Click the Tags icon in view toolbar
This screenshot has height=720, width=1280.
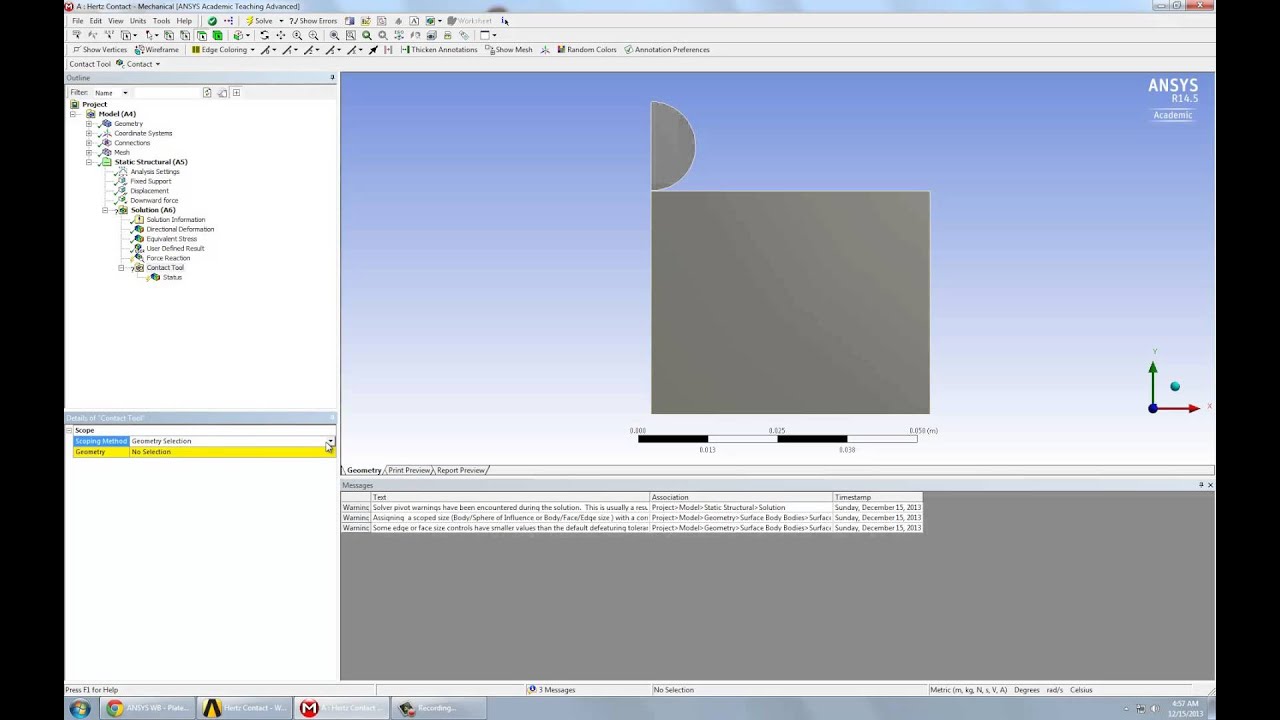click(x=464, y=35)
